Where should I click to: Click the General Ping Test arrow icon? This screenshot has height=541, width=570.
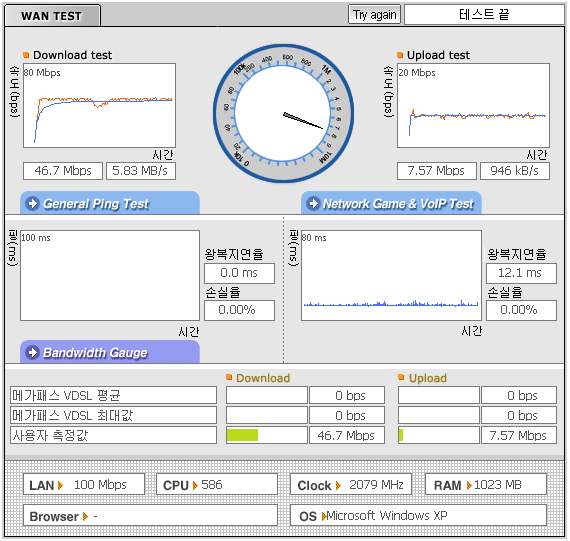point(33,204)
